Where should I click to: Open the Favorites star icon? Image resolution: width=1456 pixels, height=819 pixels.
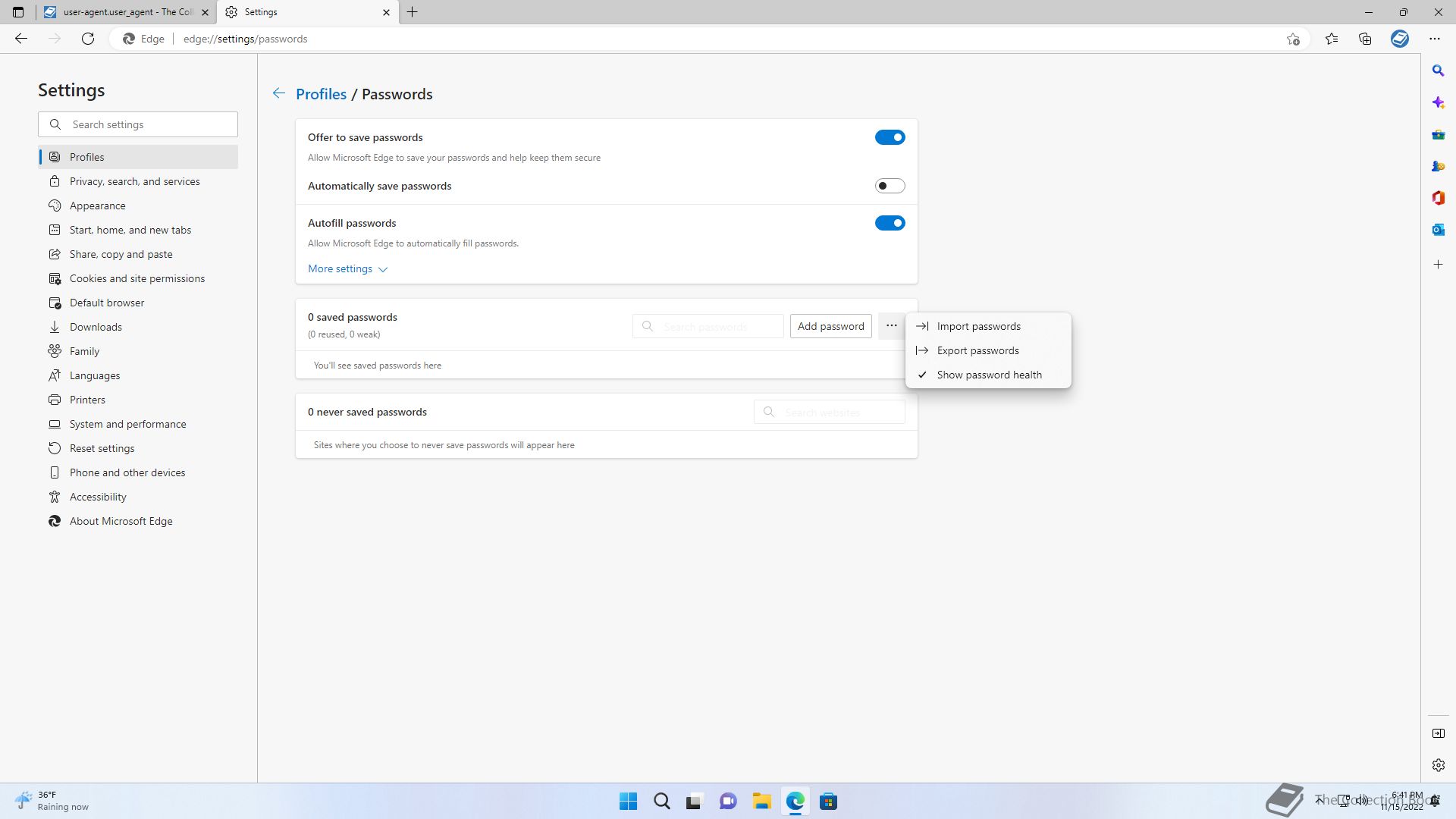point(1332,39)
